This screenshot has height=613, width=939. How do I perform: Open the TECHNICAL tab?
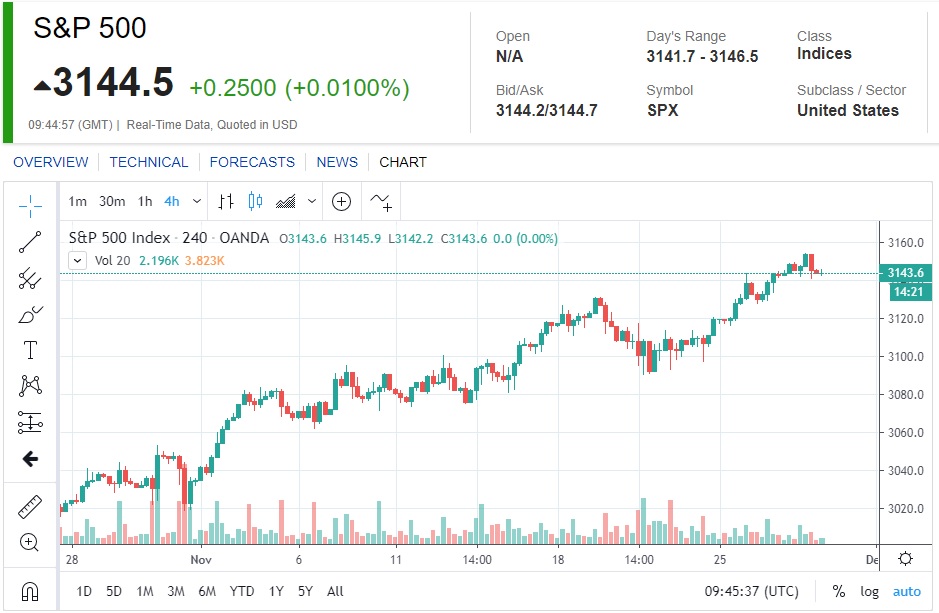tap(149, 162)
